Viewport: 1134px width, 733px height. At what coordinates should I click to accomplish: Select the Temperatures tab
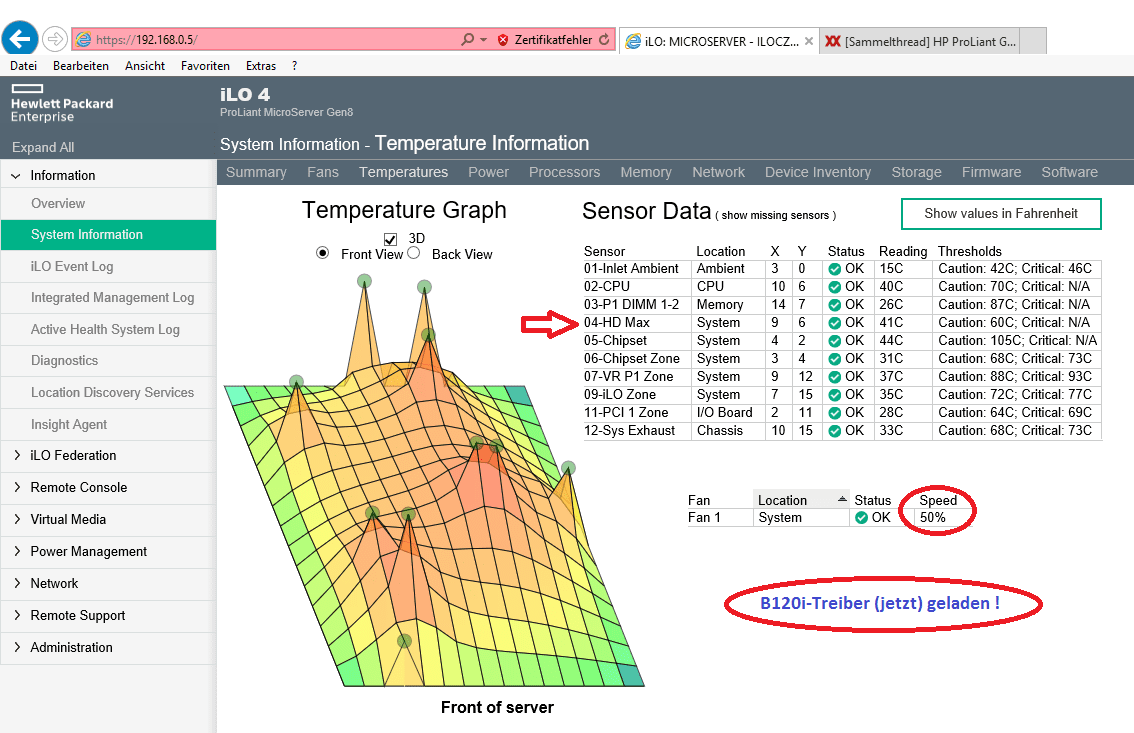click(404, 172)
